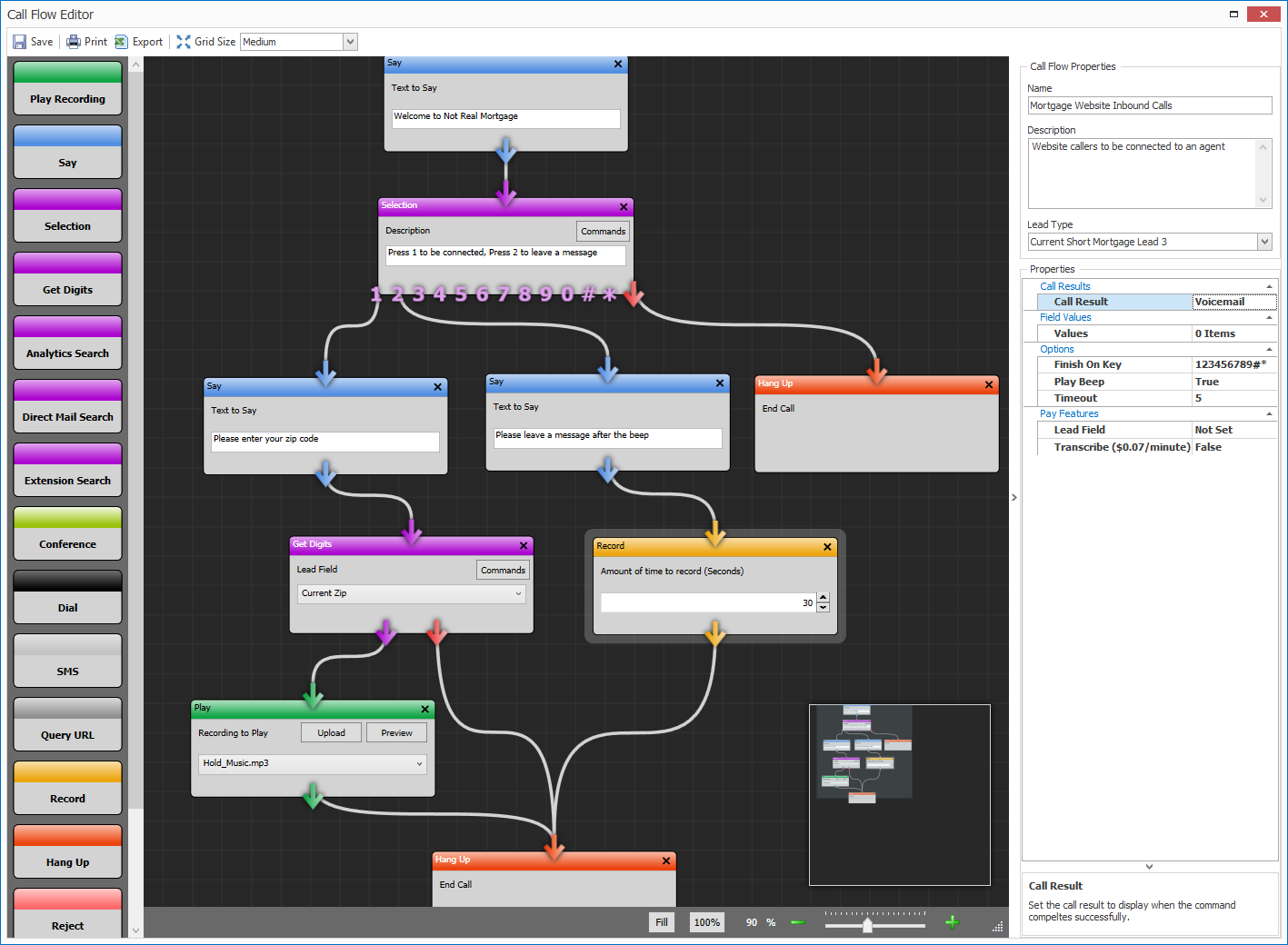Click the Upload button in the Play block

(x=331, y=732)
